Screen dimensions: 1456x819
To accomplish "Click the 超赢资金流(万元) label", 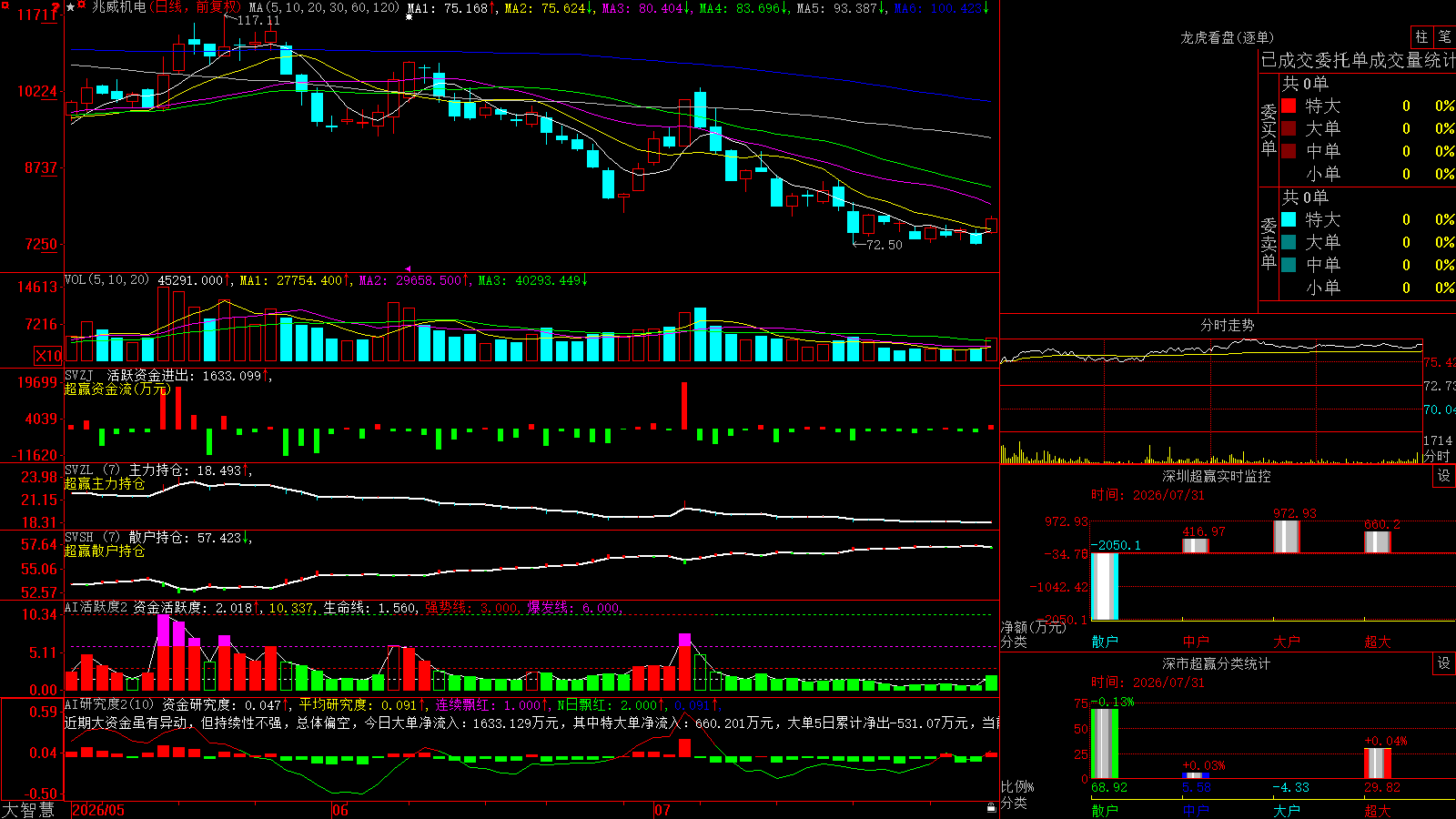I will tap(117, 389).
